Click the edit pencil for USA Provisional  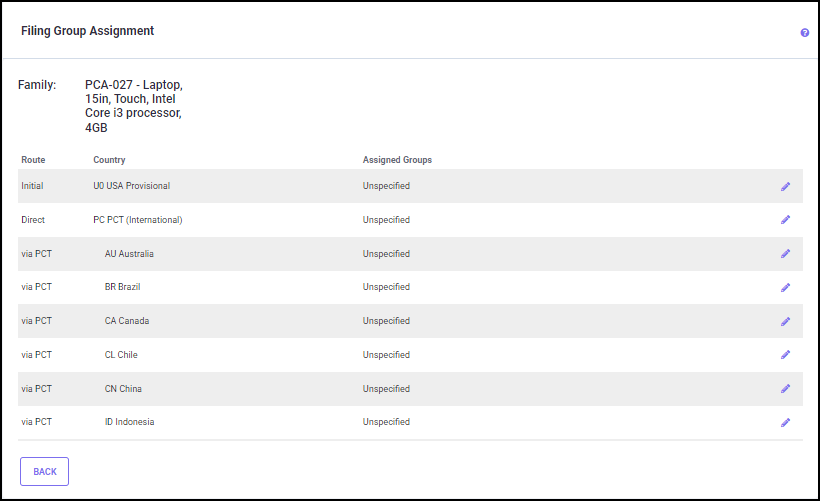785,186
